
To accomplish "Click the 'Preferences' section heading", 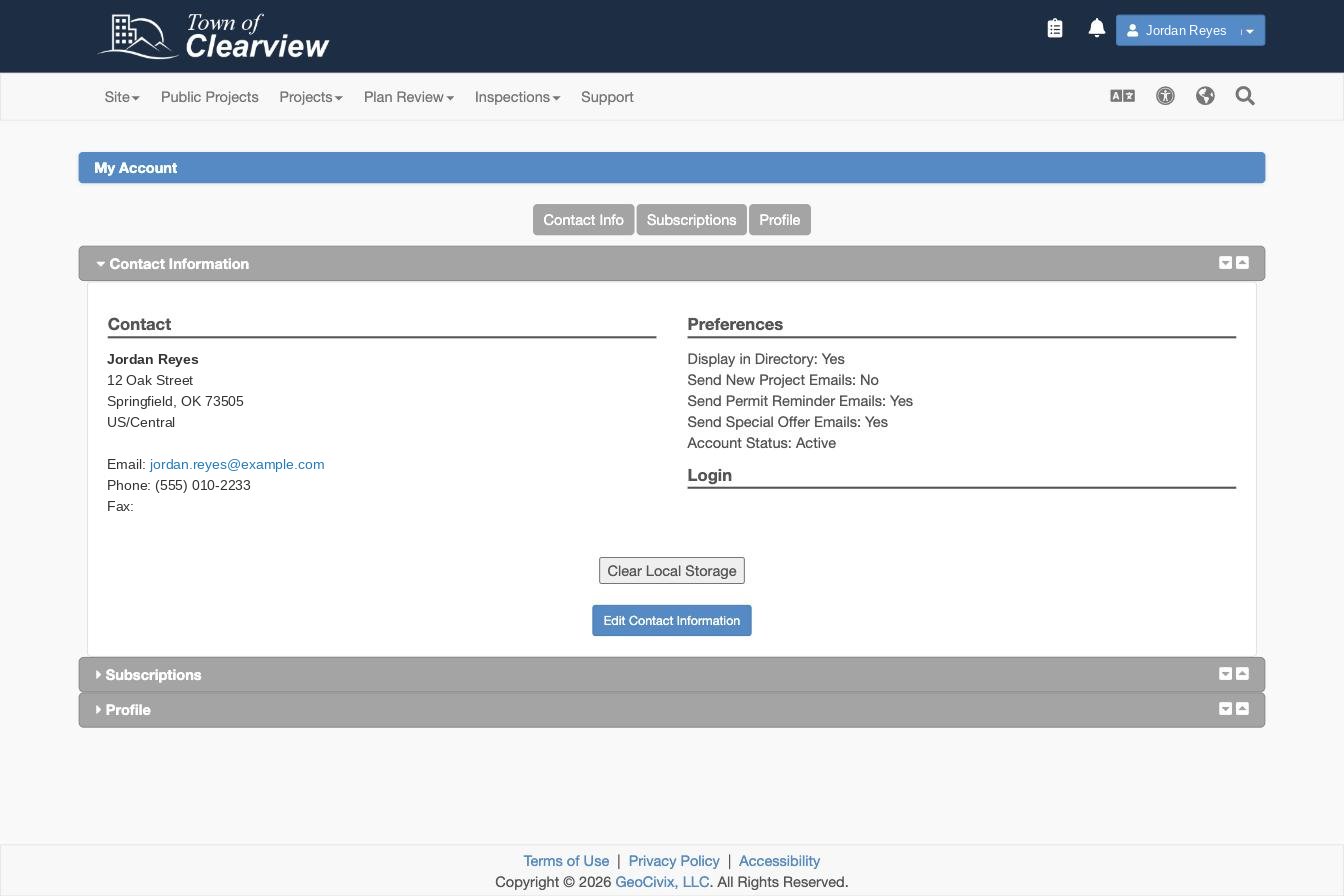I will 735,324.
